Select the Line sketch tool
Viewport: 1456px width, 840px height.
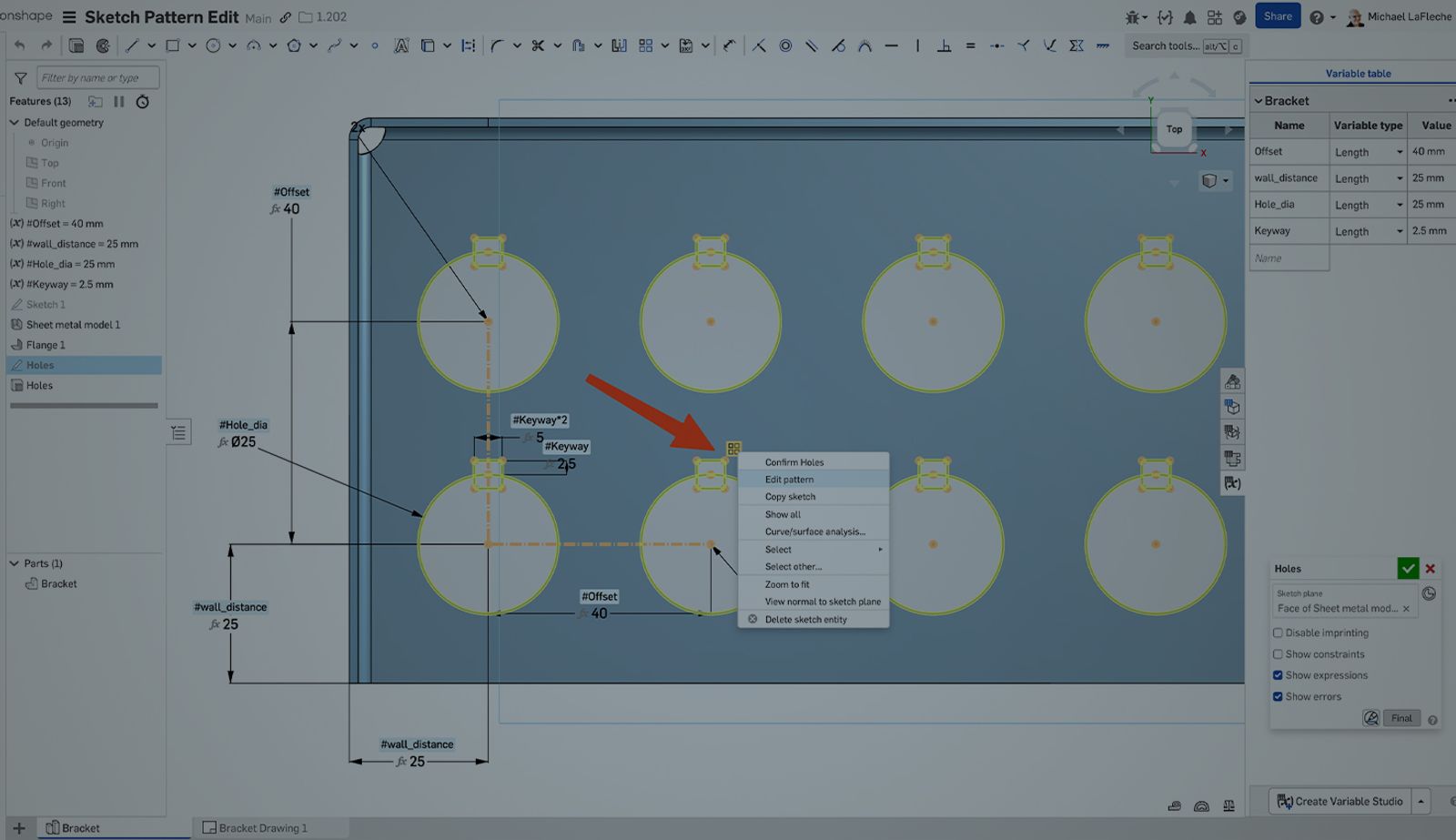pos(133,46)
